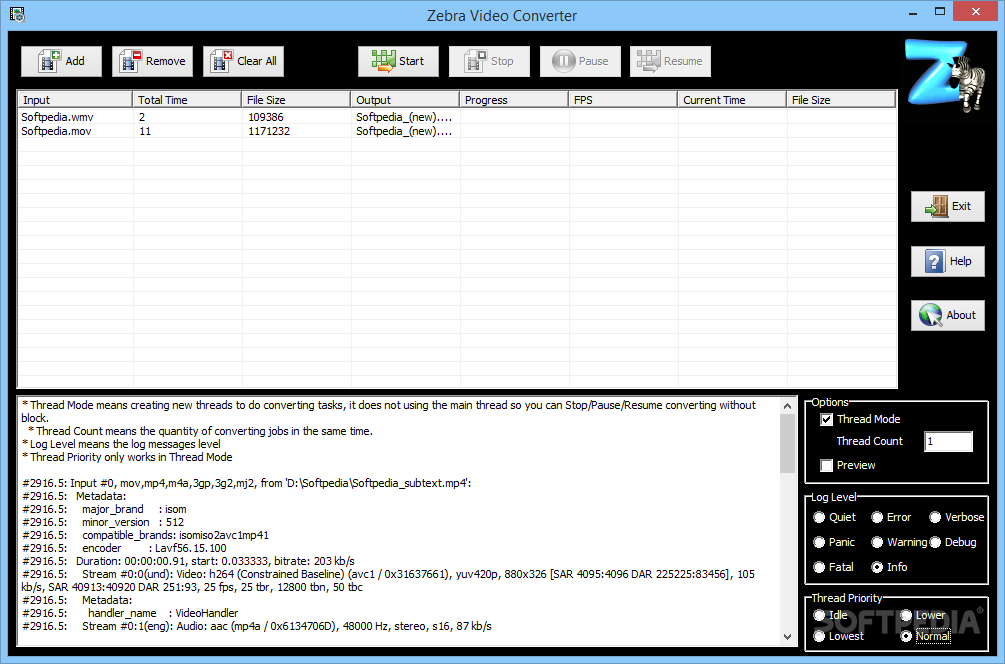Click the file size value 1171232

(269, 131)
